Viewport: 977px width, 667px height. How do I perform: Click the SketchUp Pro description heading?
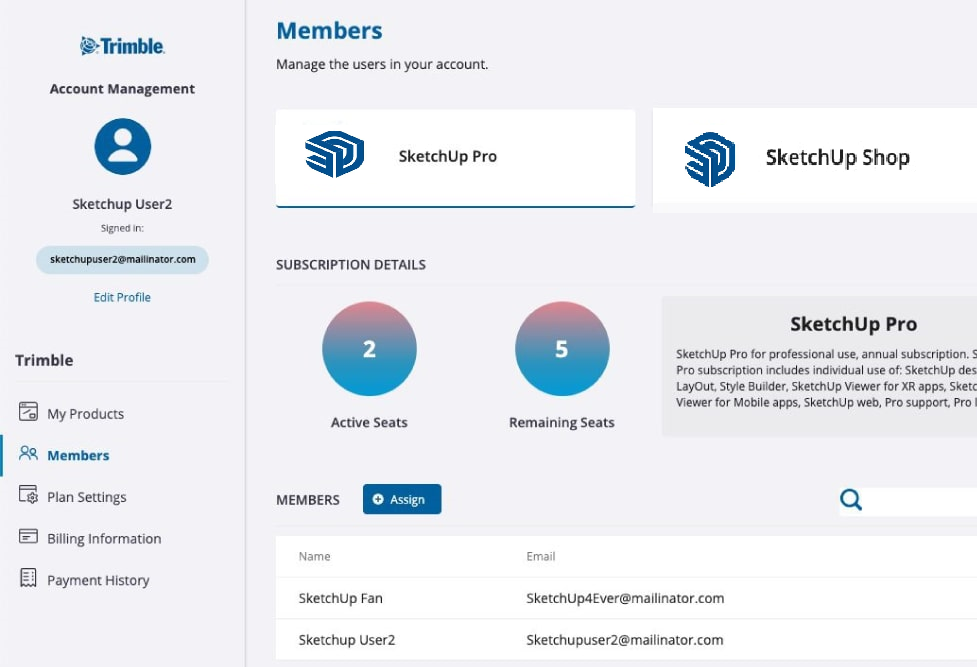click(x=854, y=324)
